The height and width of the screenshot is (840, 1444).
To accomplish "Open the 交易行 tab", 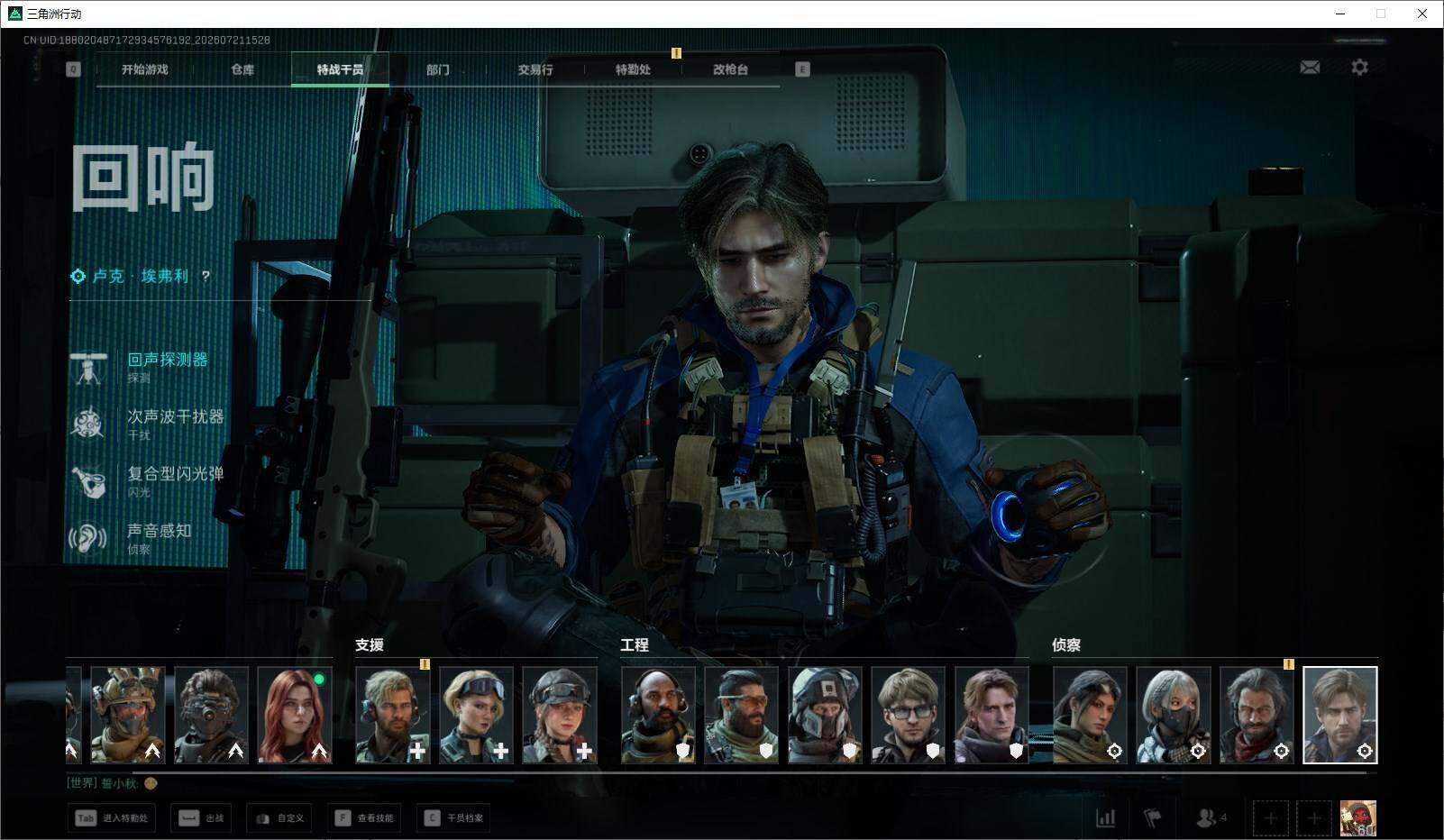I will [x=535, y=69].
